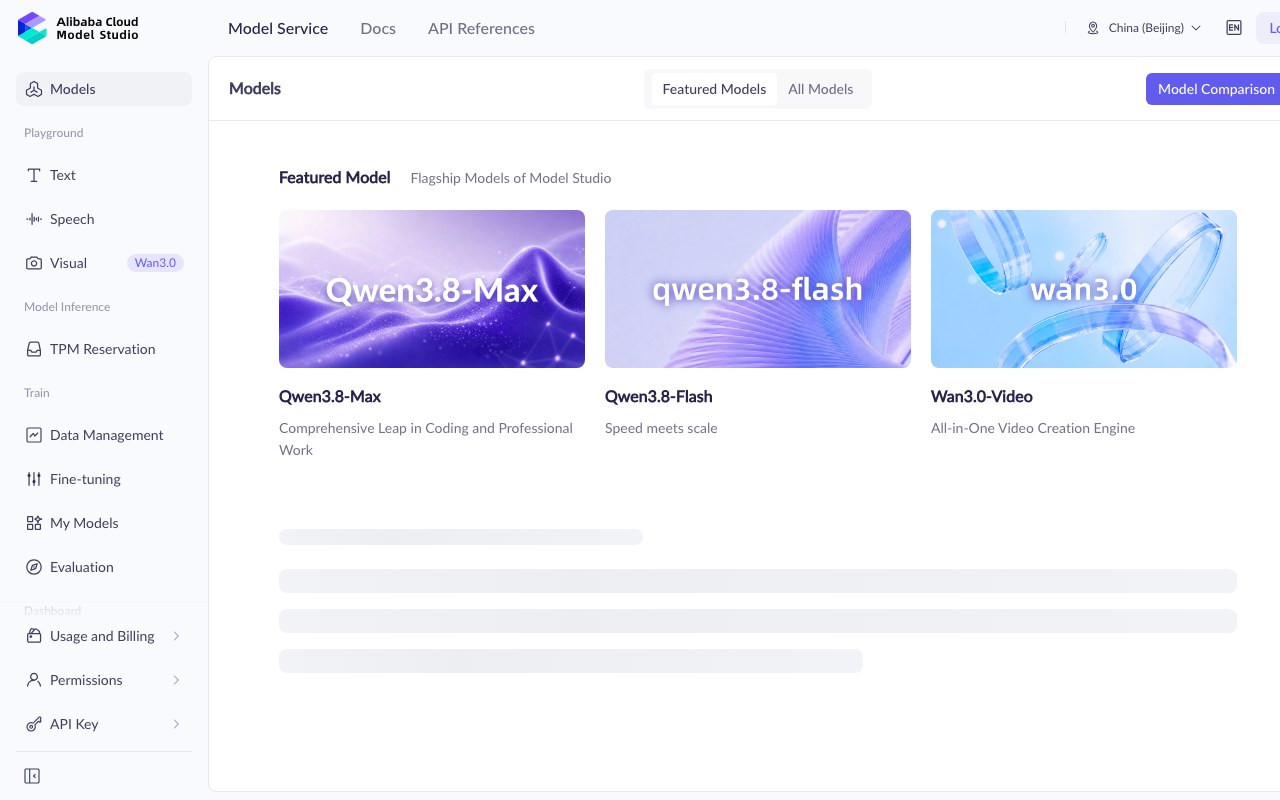Click the 'Featured Model' section heading

(x=335, y=177)
